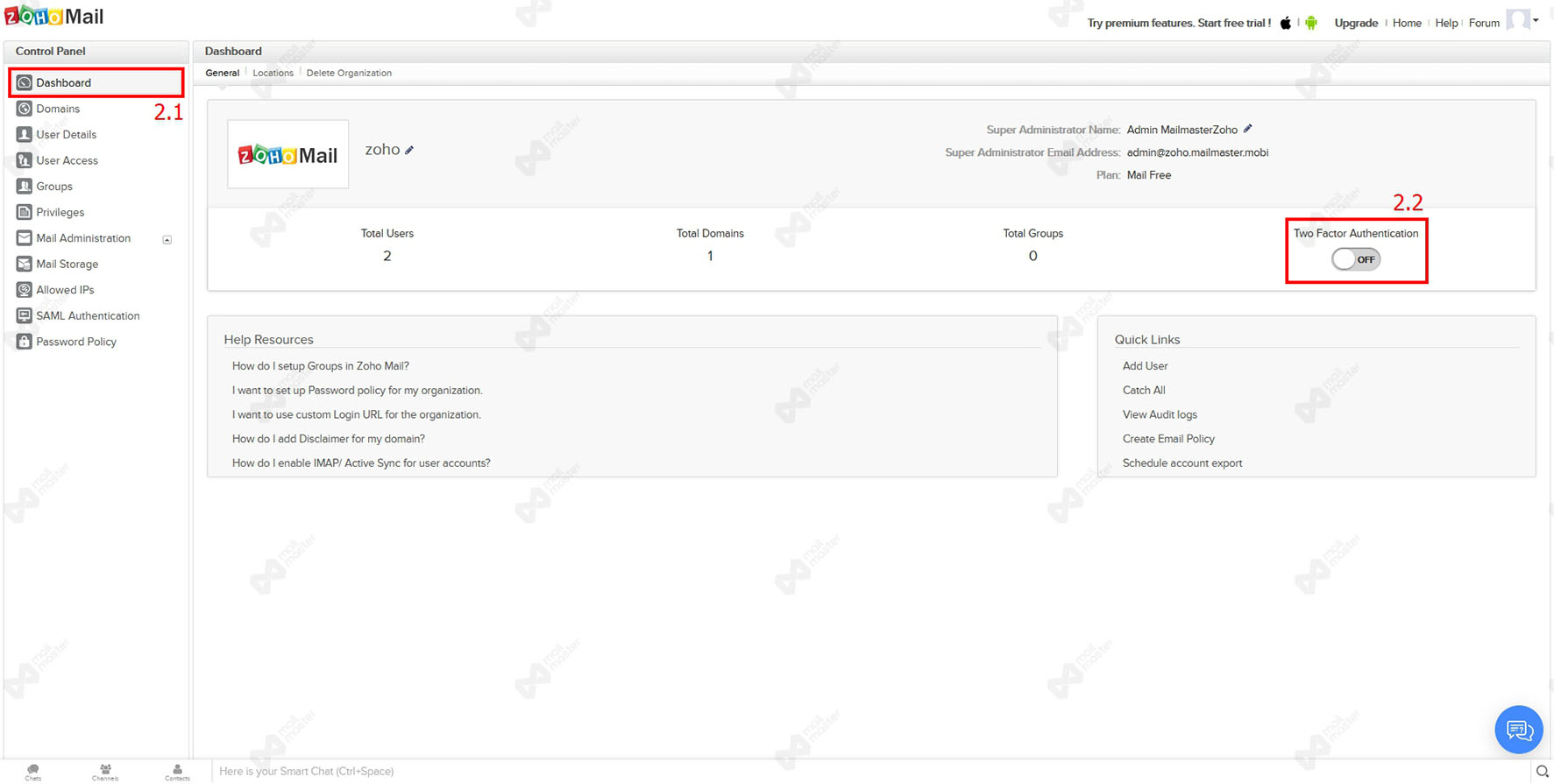Click the Allowed IPs icon
The image size is (1554, 784).
click(x=25, y=289)
